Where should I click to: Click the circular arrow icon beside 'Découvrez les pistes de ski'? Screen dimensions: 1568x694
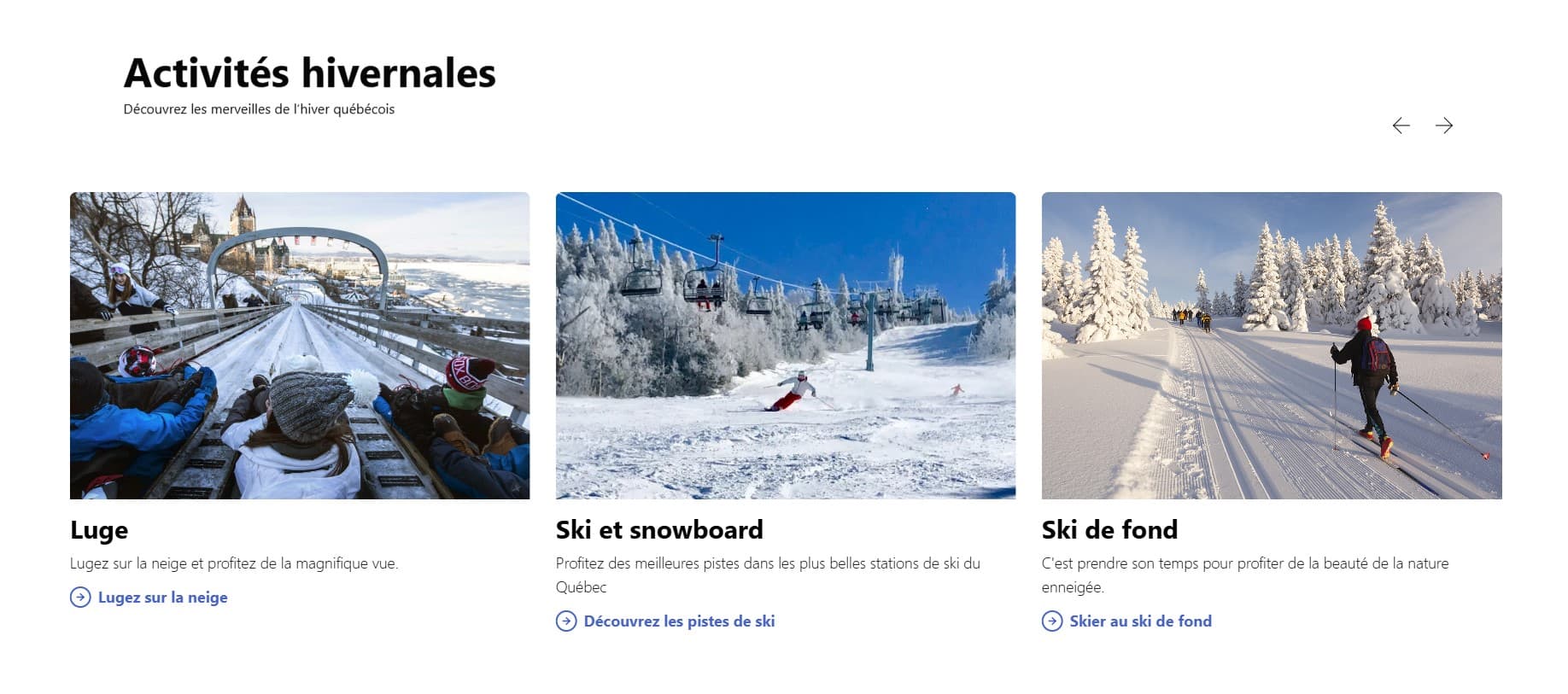tap(565, 621)
